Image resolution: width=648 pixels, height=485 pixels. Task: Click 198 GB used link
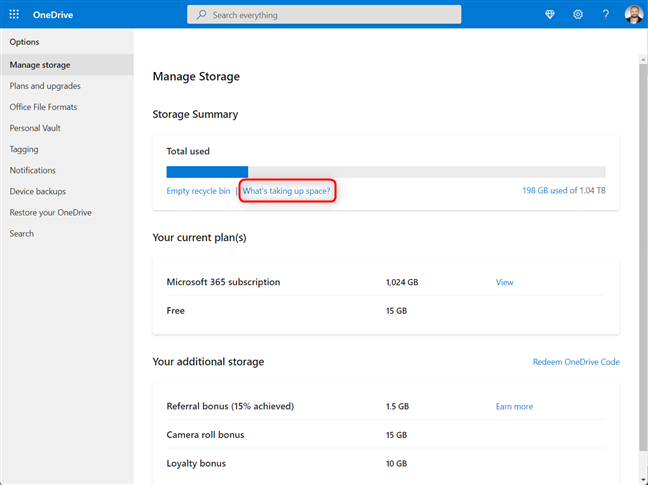(x=545, y=190)
